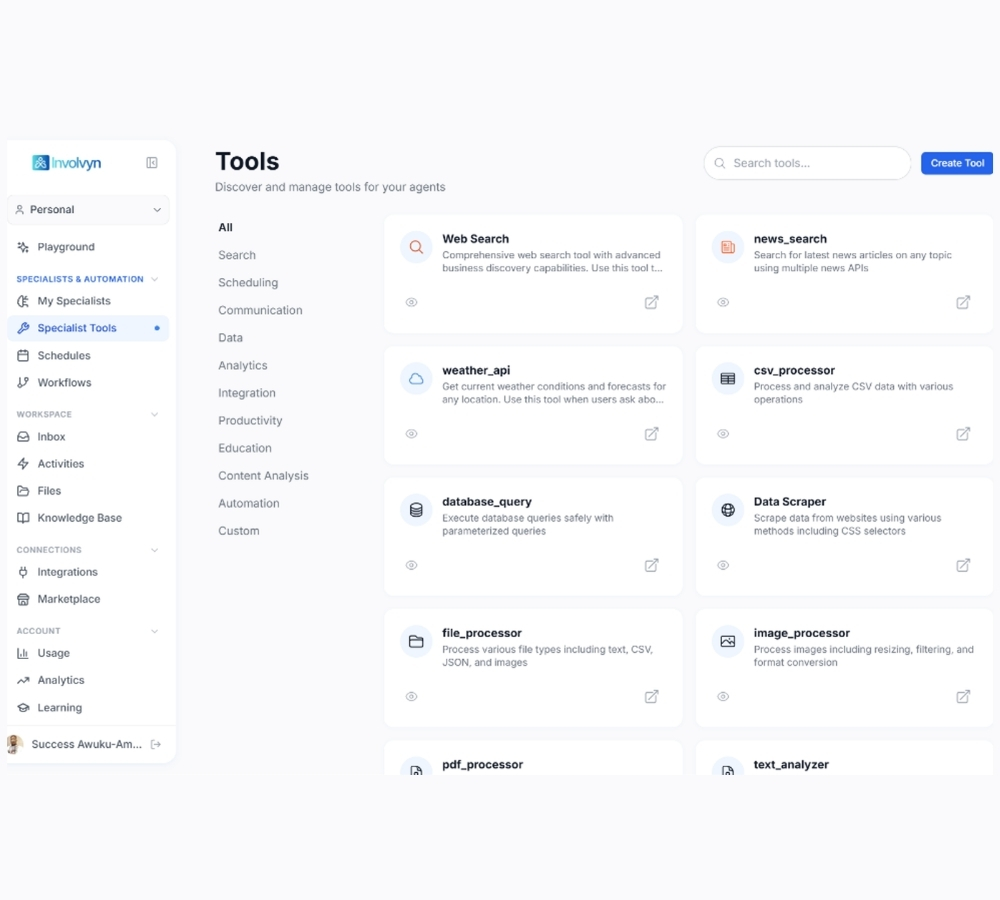Toggle eye icon on file_processor card
The height and width of the screenshot is (900, 1000).
411,697
